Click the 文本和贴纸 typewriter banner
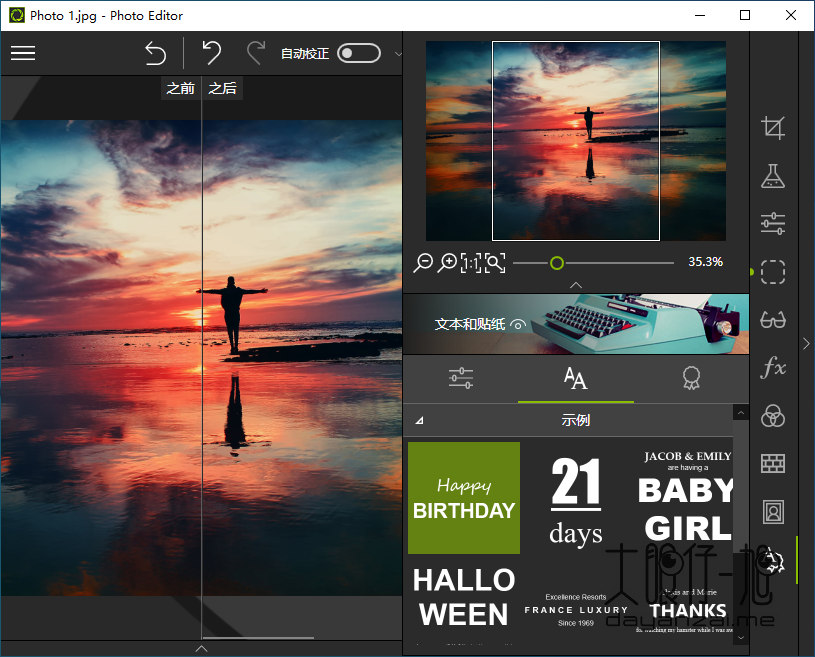This screenshot has width=815, height=657. 576,324
